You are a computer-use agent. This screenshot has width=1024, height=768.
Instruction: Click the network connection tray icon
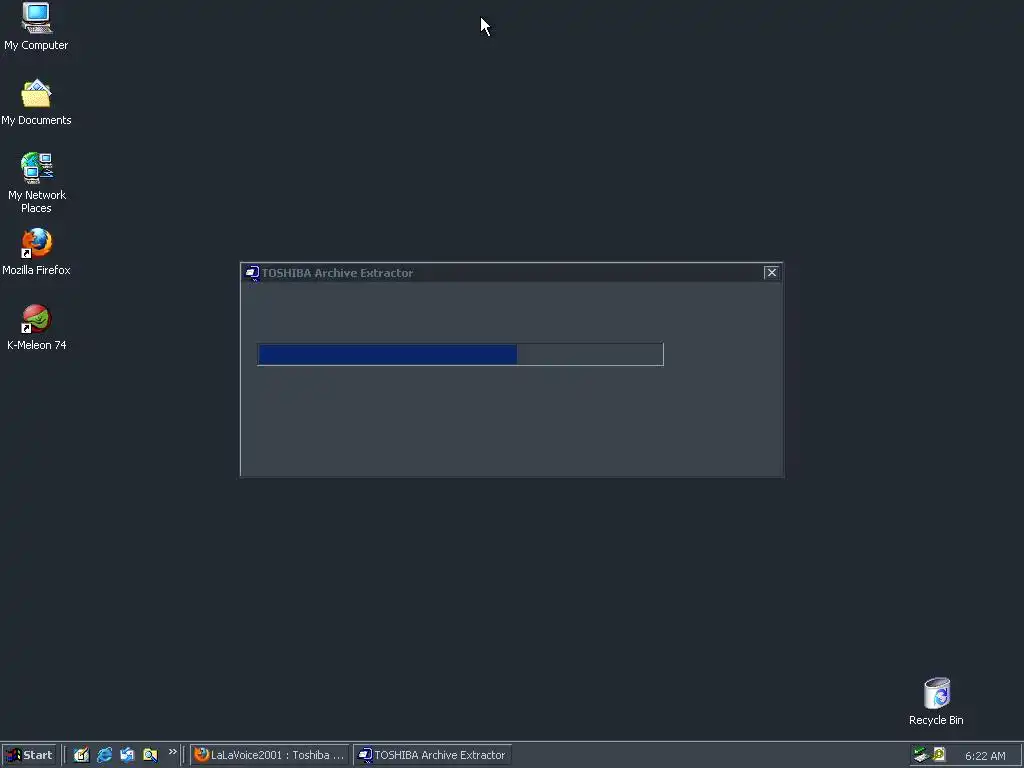(x=921, y=755)
